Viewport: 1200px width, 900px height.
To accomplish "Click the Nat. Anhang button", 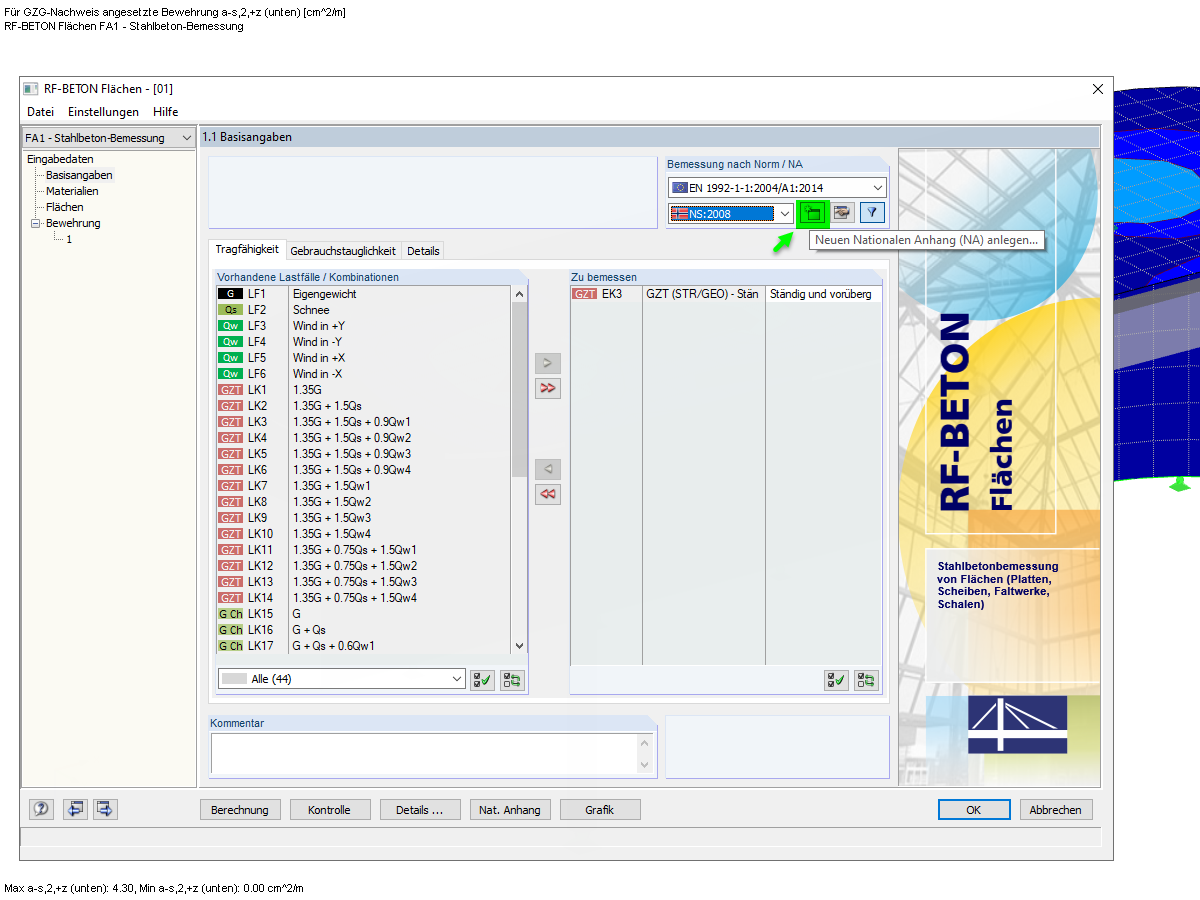I will coord(510,810).
